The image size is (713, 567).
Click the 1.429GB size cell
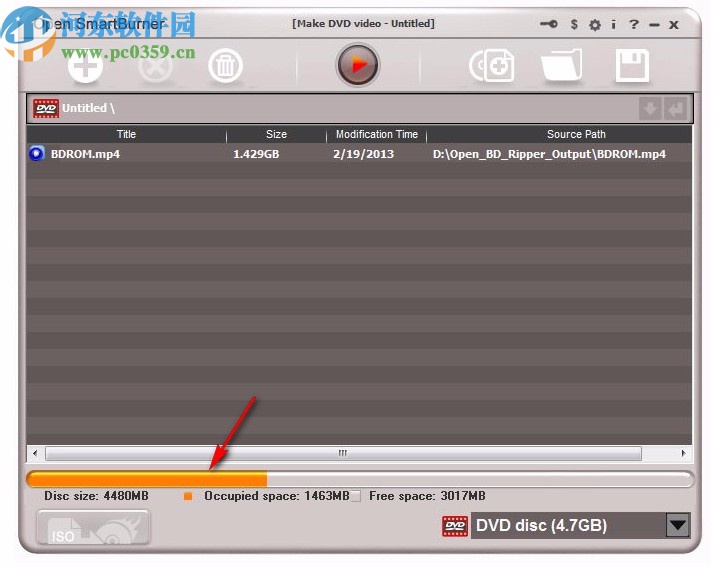[x=256, y=154]
